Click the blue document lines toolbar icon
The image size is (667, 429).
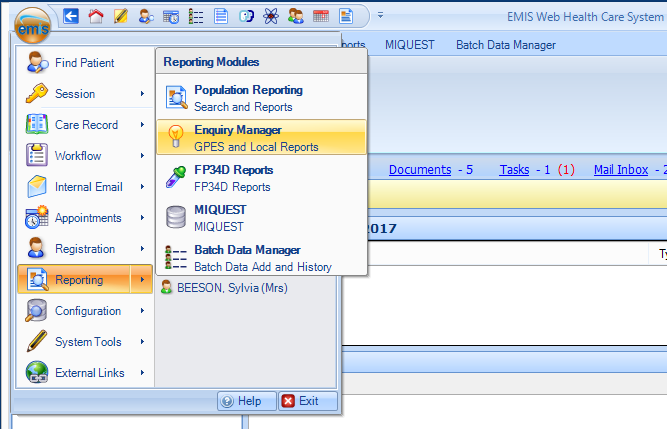221,16
